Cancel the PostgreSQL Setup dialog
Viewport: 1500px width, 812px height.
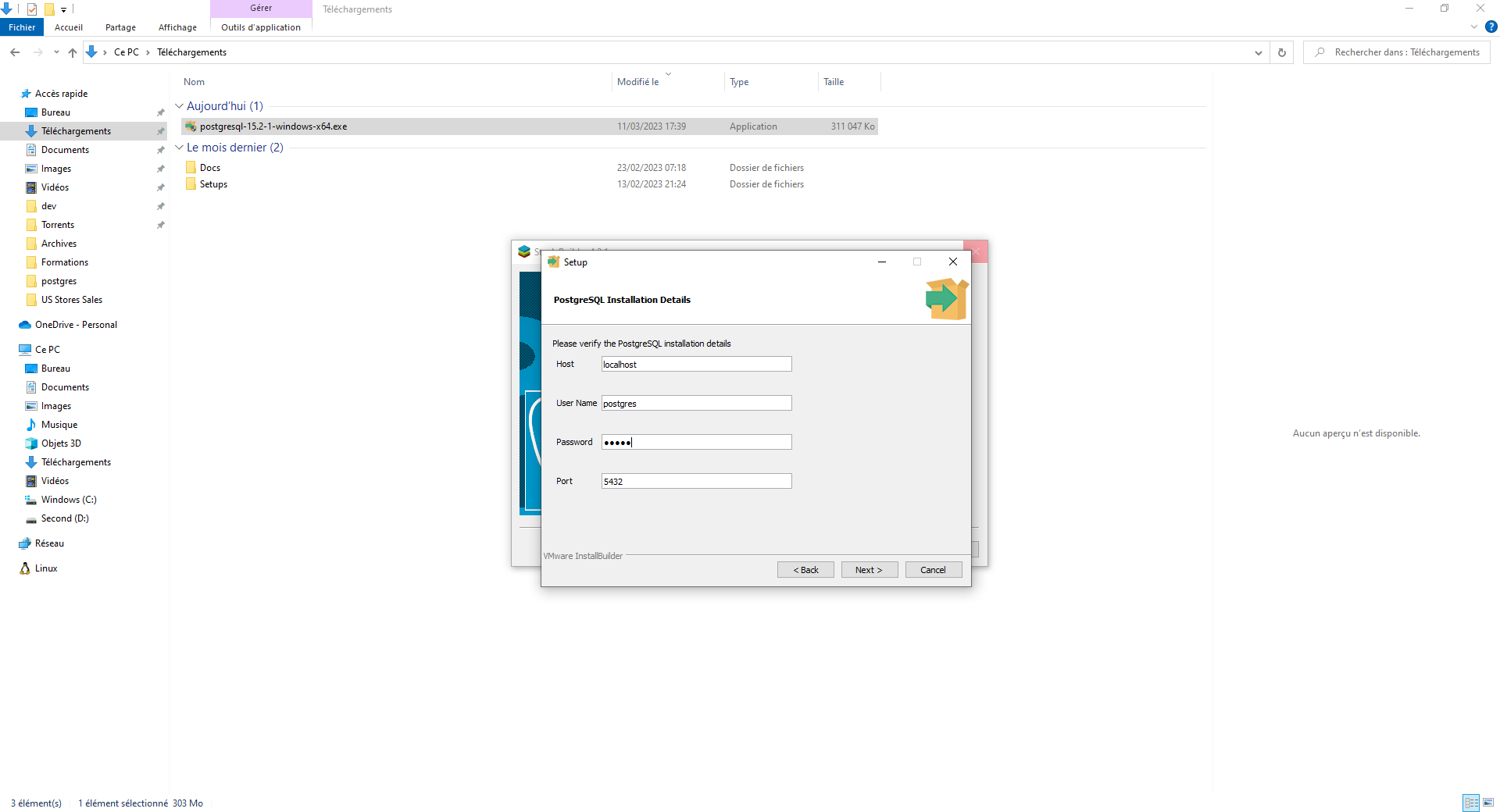(x=933, y=570)
